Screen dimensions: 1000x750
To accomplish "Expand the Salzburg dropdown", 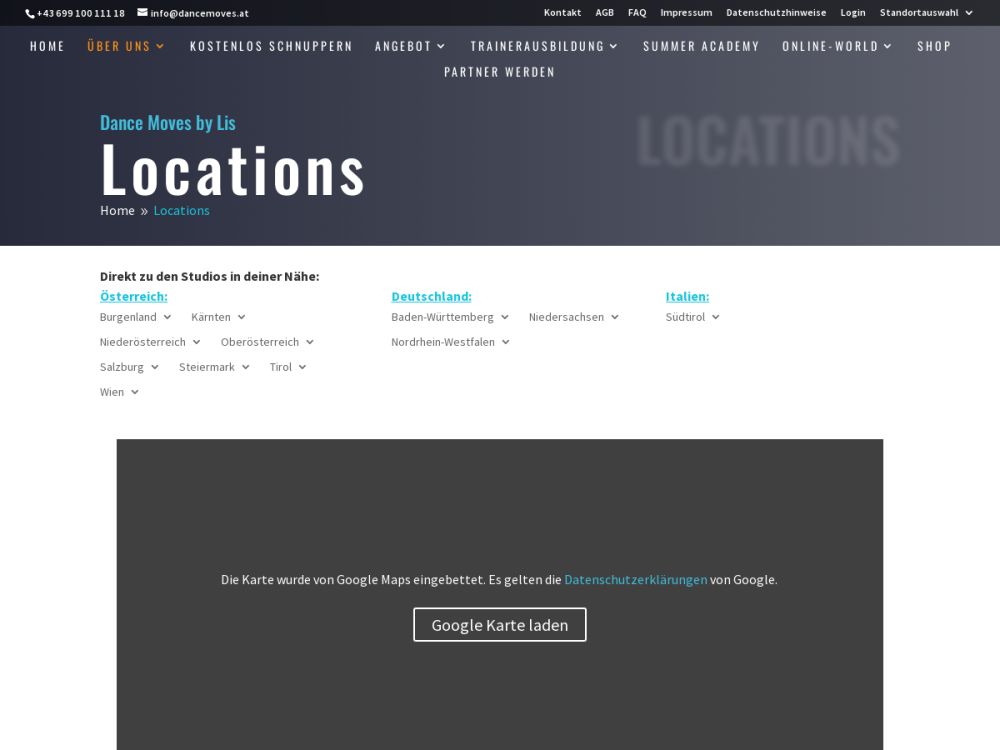I will click(x=129, y=367).
